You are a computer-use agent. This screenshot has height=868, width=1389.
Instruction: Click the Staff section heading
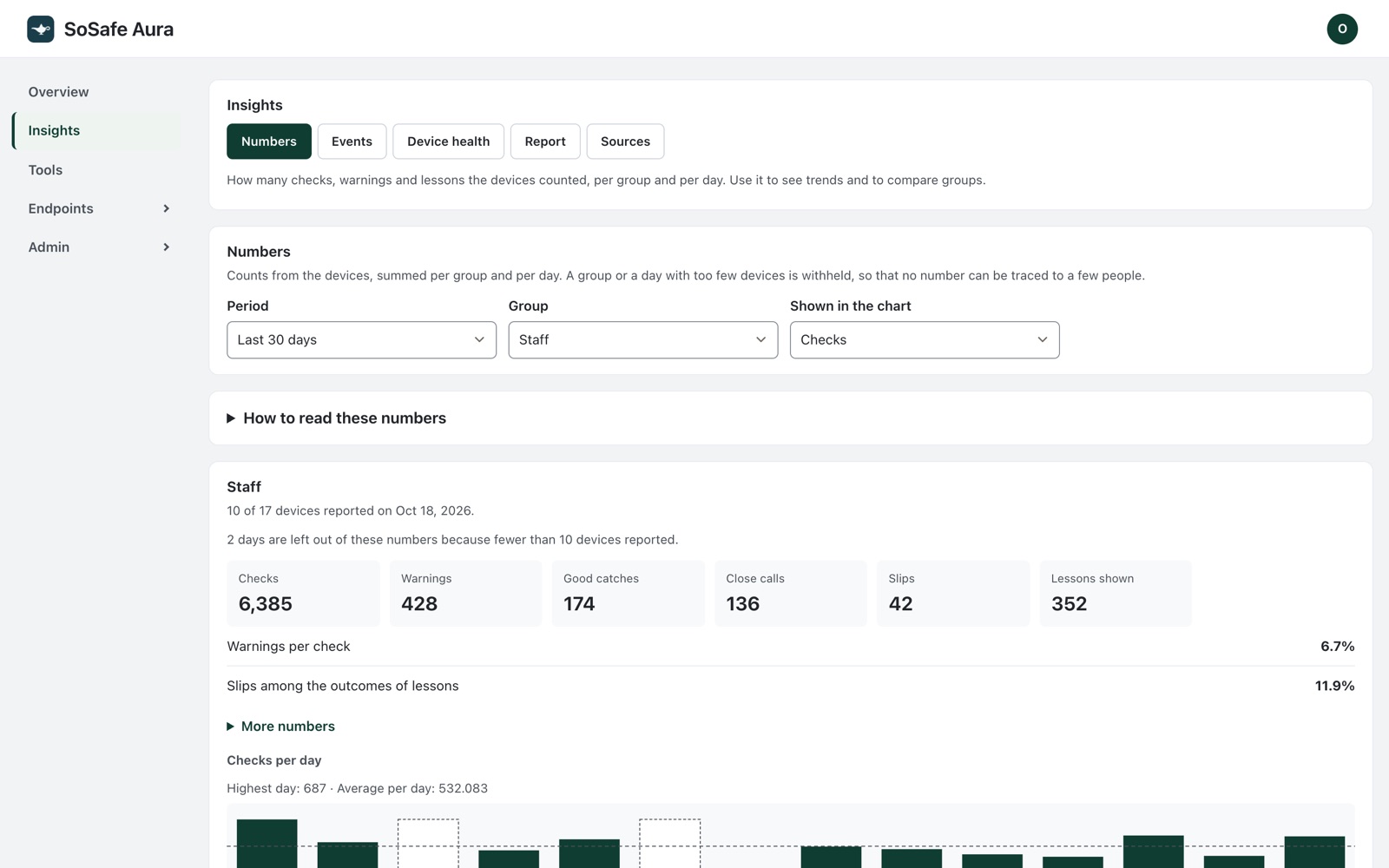(244, 487)
